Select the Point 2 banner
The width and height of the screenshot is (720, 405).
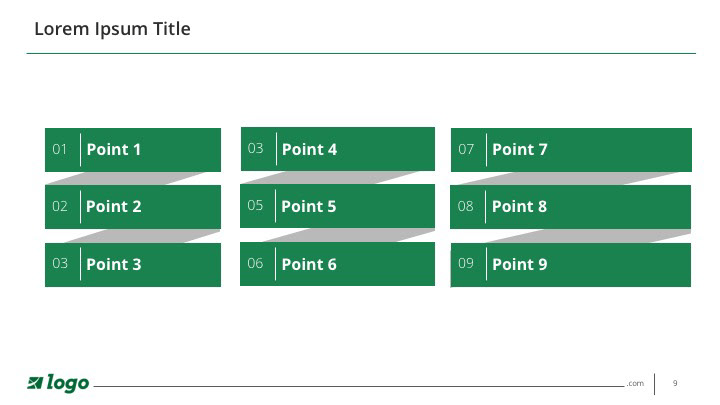(x=133, y=207)
